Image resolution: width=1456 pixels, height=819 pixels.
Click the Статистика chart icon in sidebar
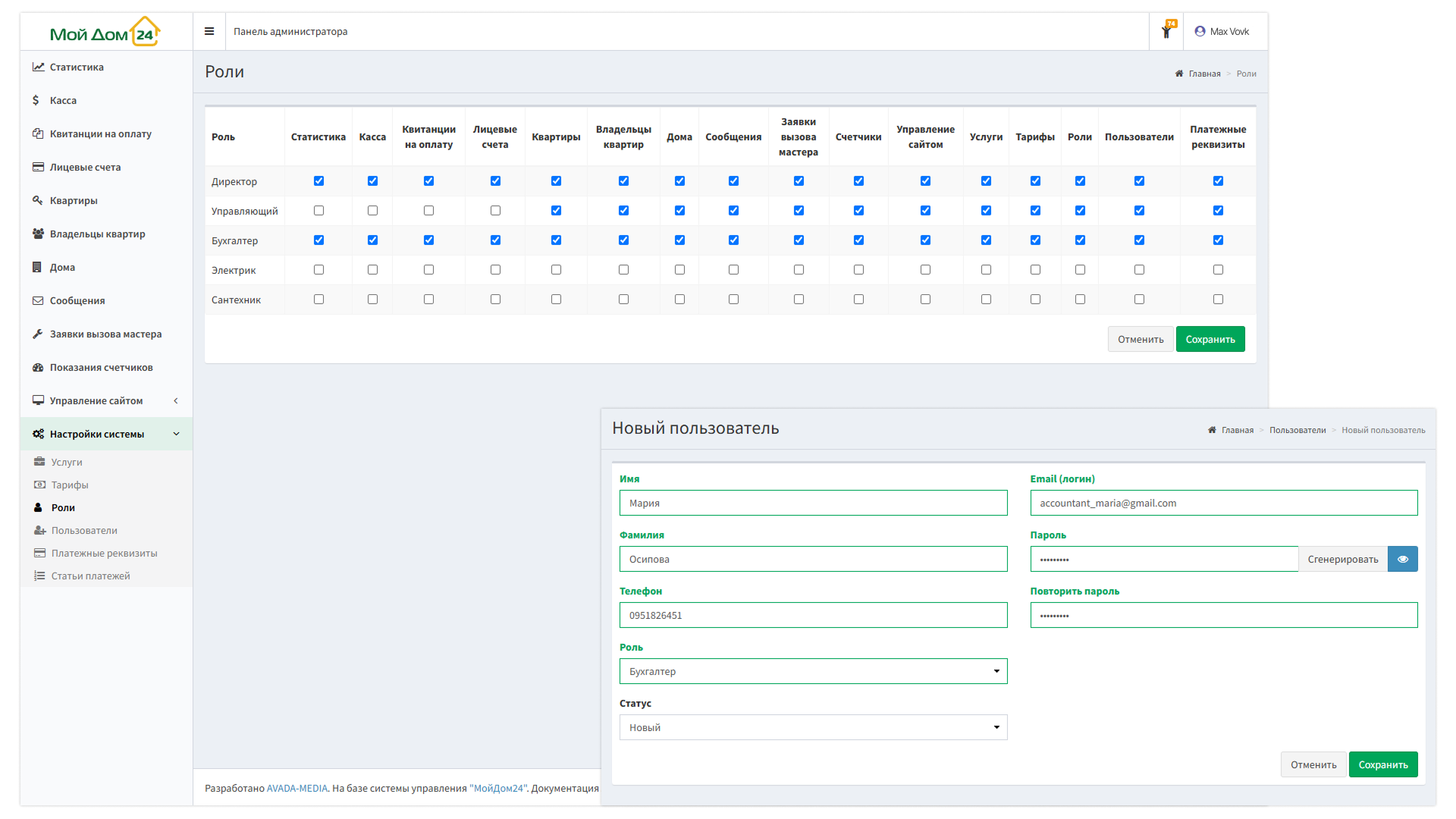click(38, 67)
